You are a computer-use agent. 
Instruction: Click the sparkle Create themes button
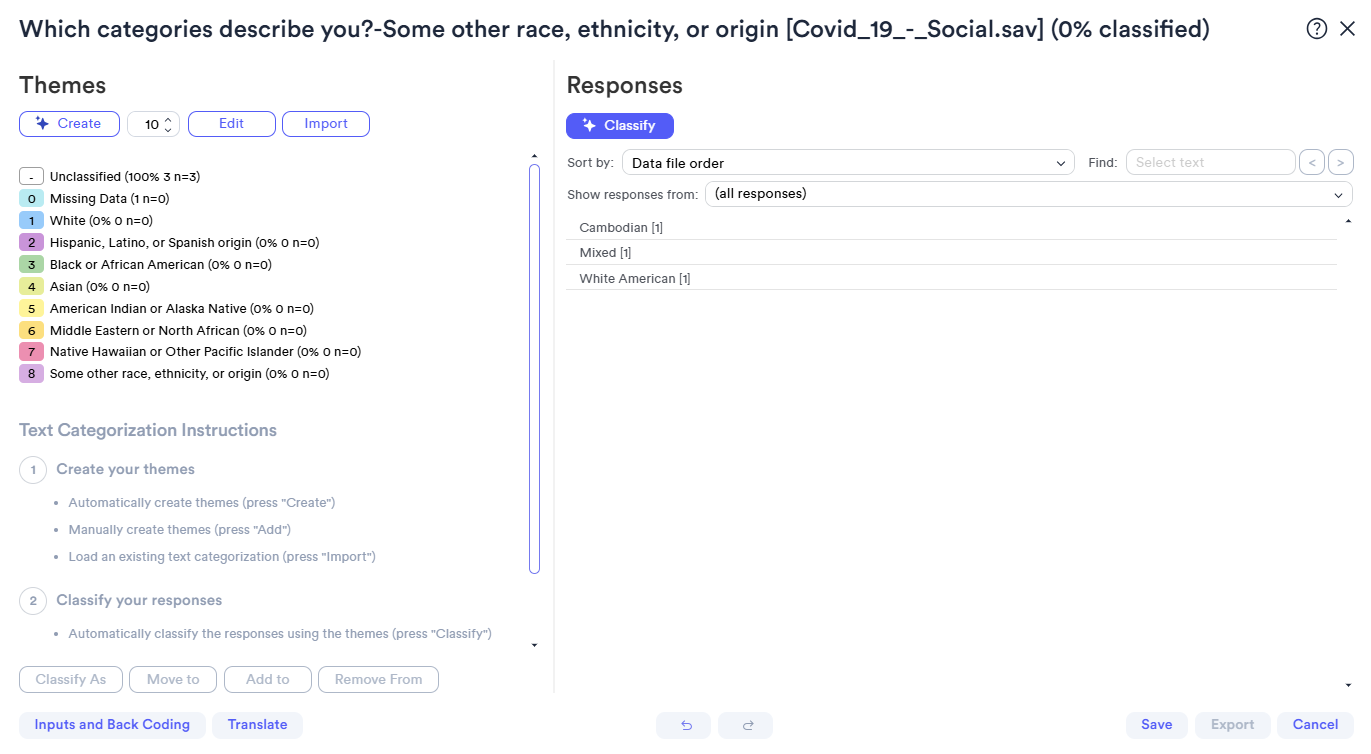pos(69,124)
